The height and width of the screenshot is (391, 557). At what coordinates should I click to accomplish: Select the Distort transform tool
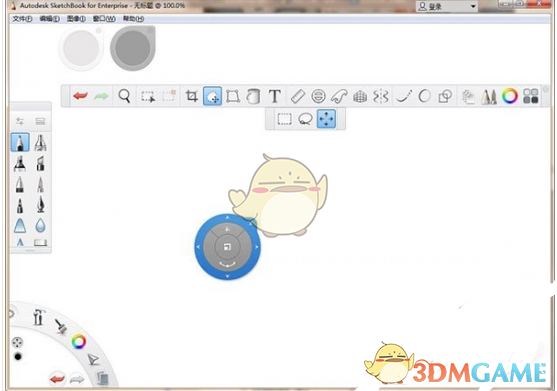click(233, 96)
